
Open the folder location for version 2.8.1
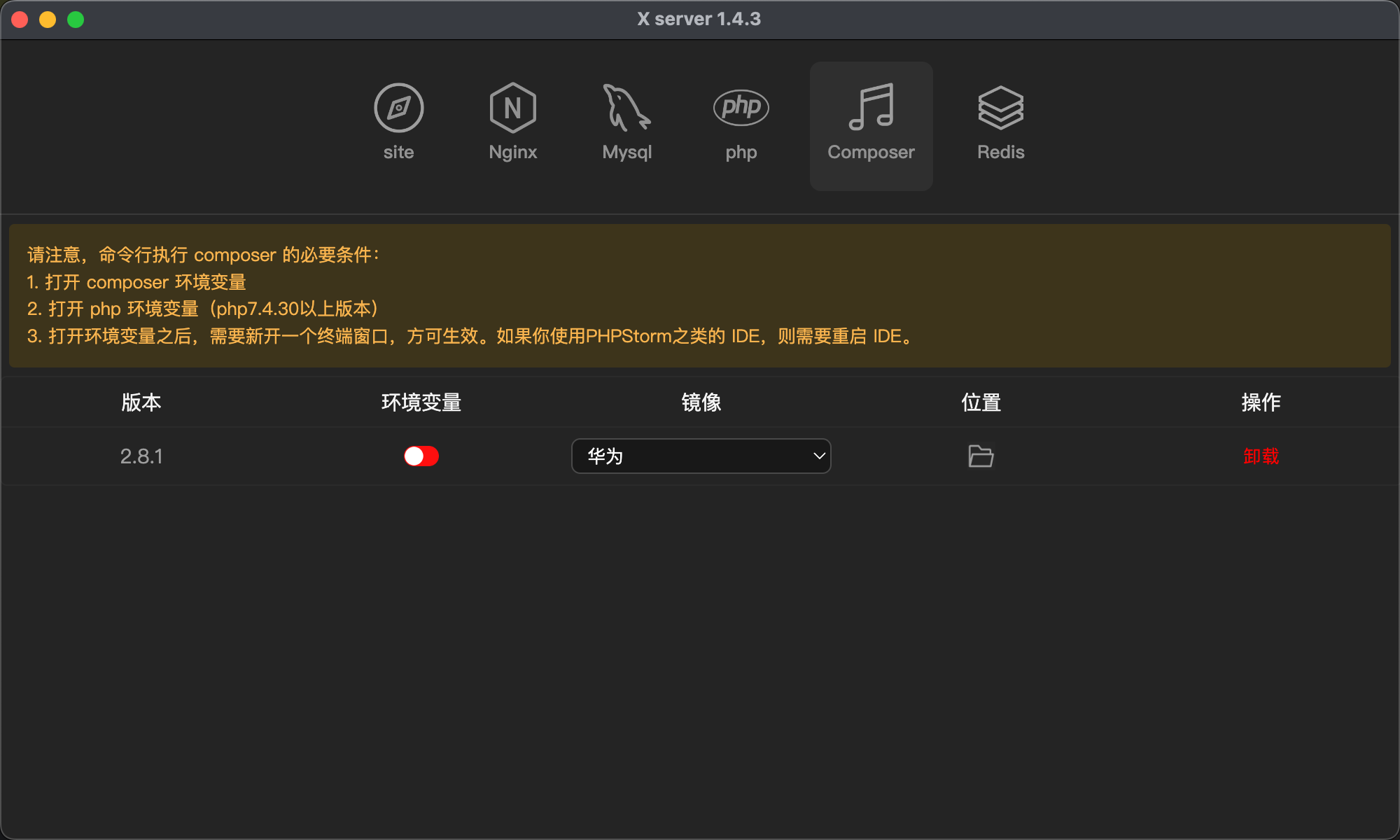(981, 456)
